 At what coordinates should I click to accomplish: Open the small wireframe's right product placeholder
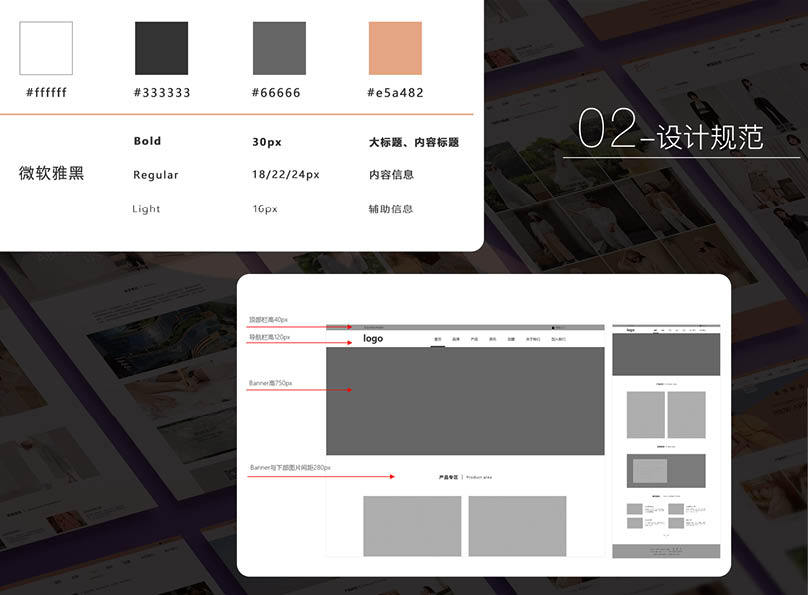[686, 415]
